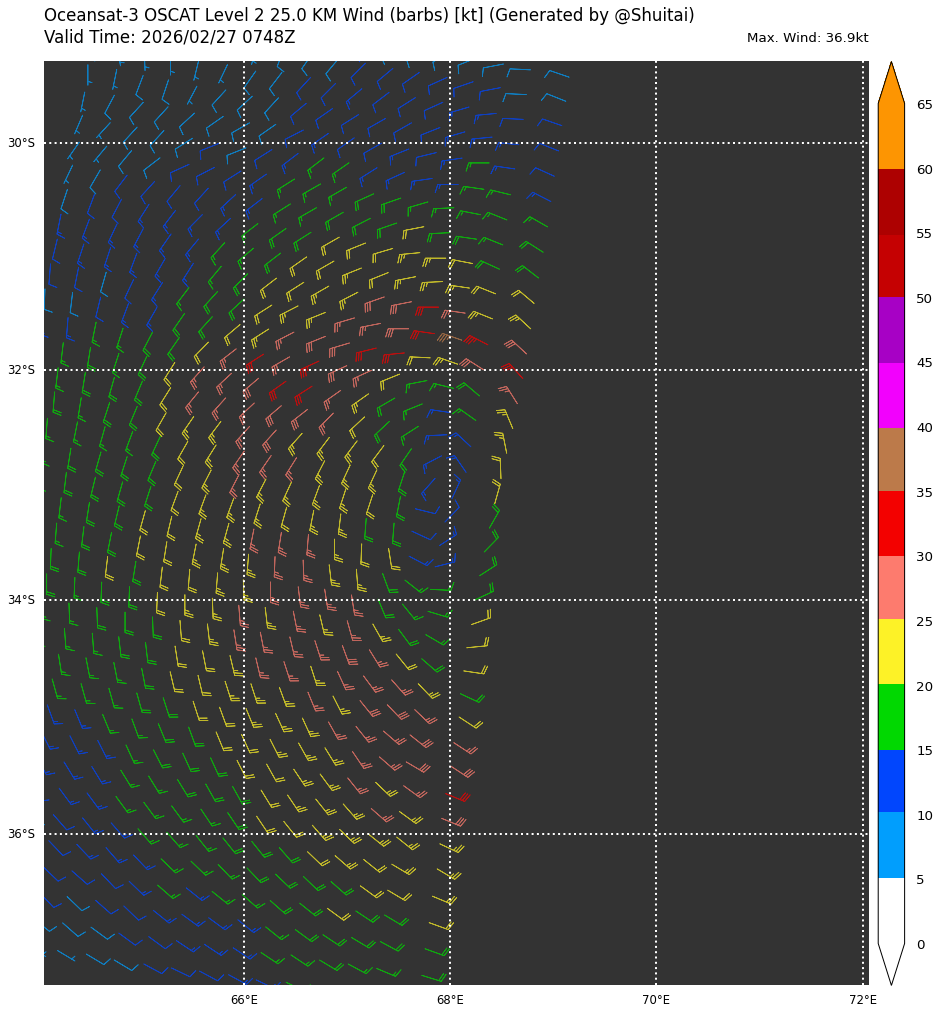
Task: Click the magenta 40–45 kt colorbar band
Action: pos(891,395)
